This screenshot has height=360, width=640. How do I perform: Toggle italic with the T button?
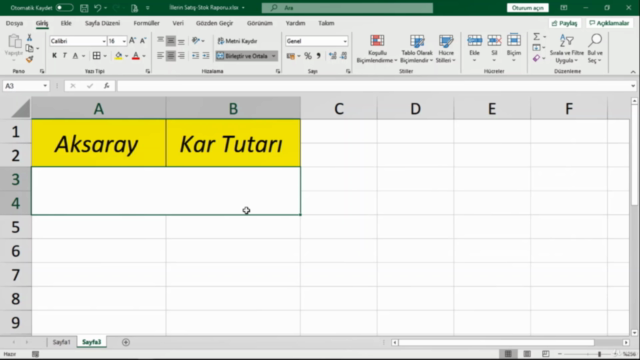(64, 56)
